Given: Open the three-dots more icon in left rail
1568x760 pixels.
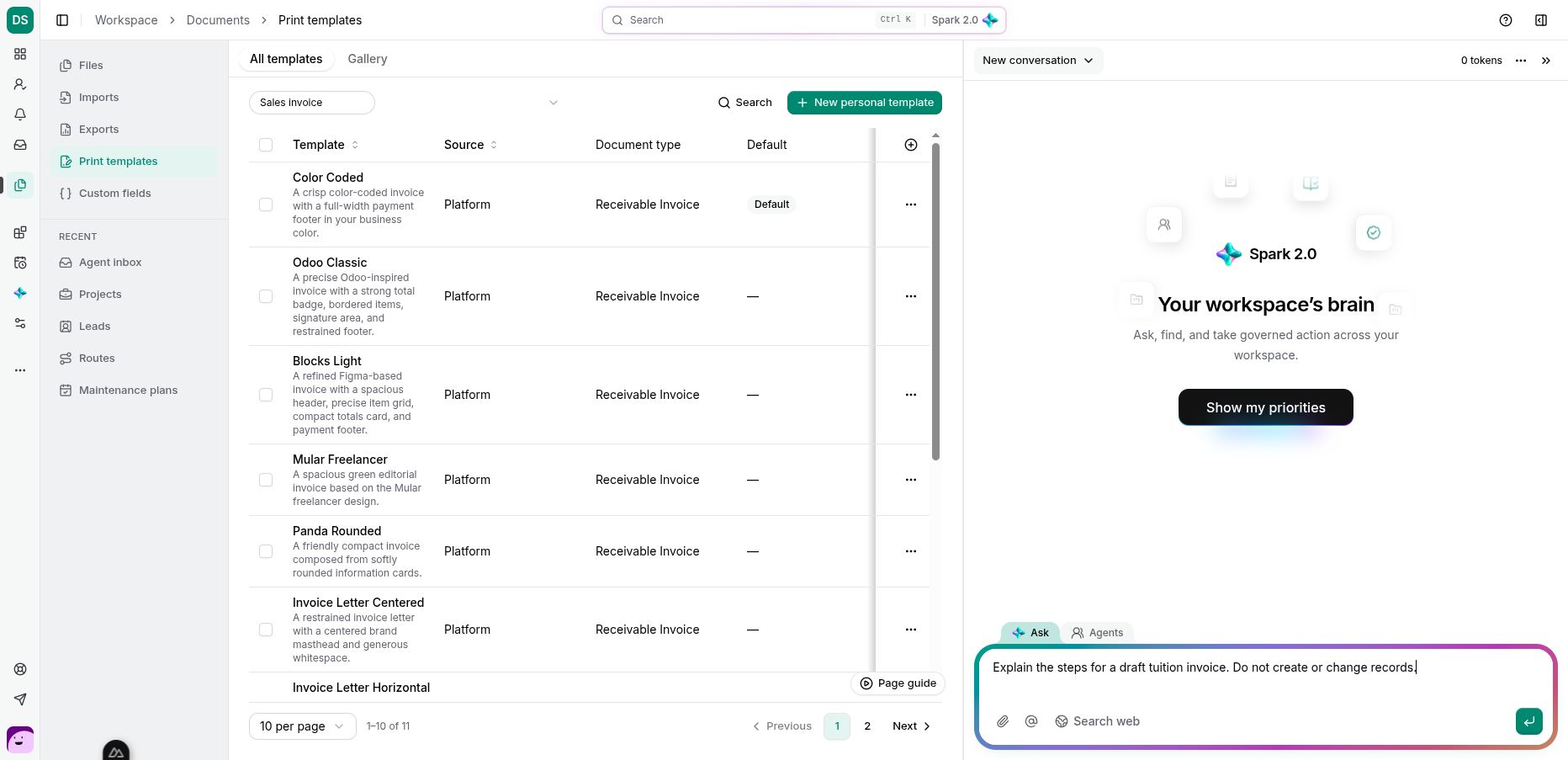Looking at the screenshot, I should [20, 370].
